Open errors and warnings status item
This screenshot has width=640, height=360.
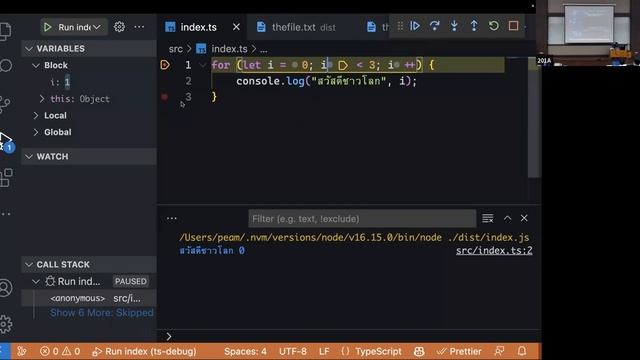click(x=60, y=351)
